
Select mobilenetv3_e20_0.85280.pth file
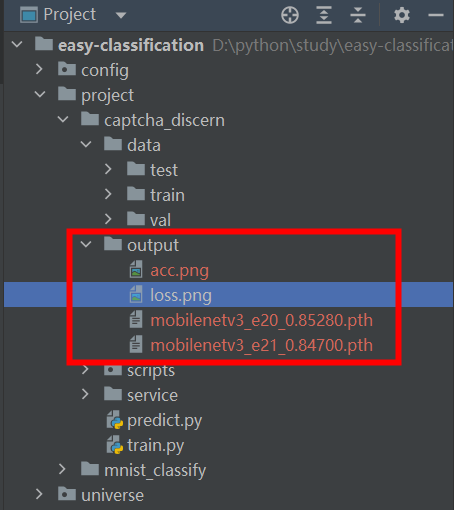(x=261, y=320)
